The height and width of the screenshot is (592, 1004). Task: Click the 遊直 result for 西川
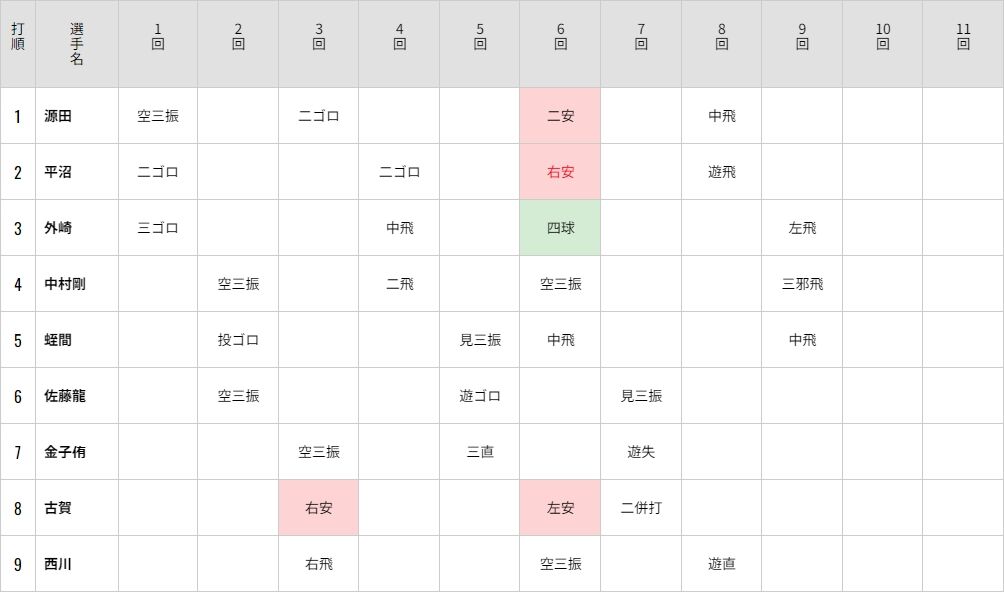(722, 564)
